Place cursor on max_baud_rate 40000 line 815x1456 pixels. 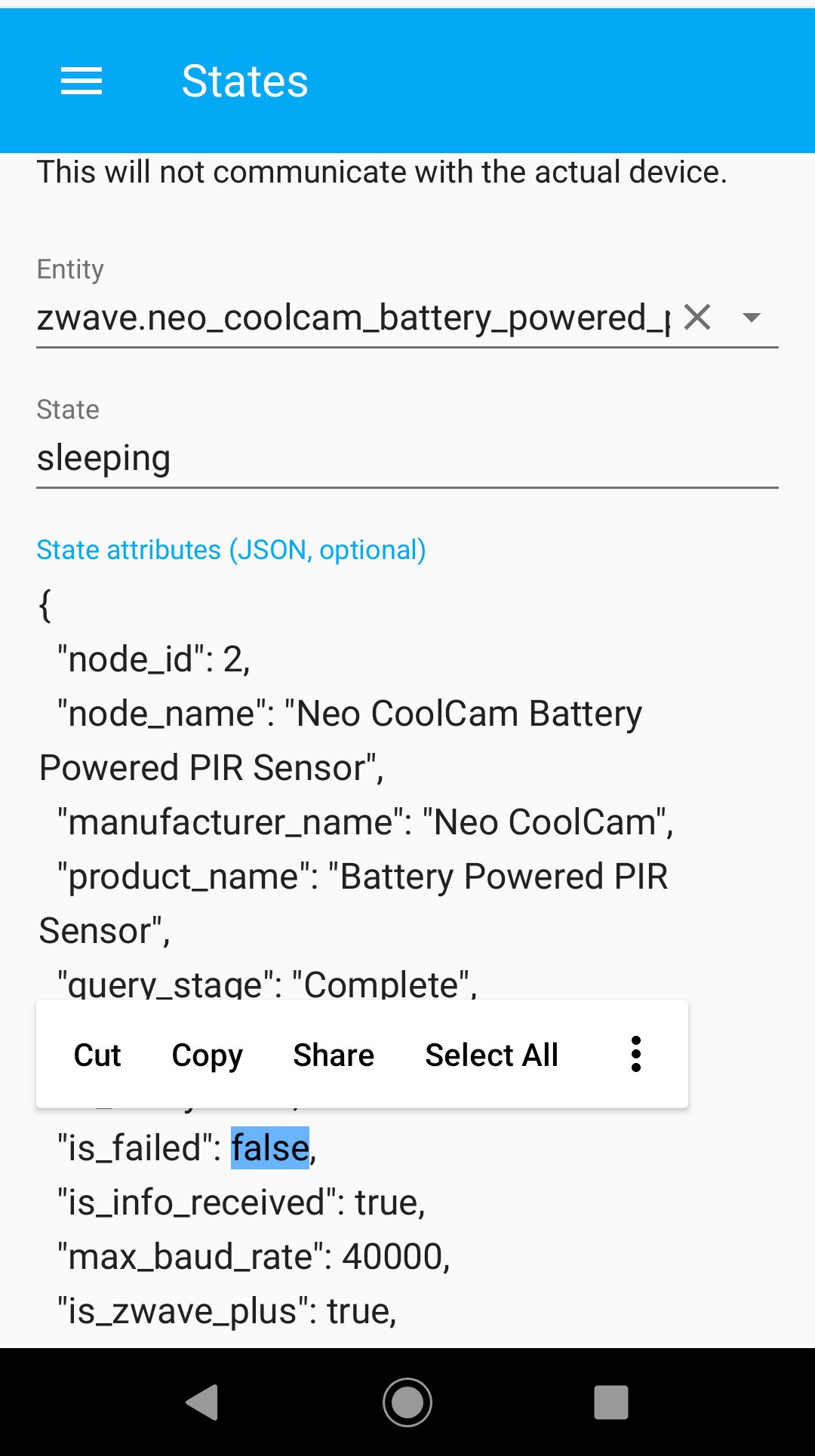pyautogui.click(x=254, y=1257)
